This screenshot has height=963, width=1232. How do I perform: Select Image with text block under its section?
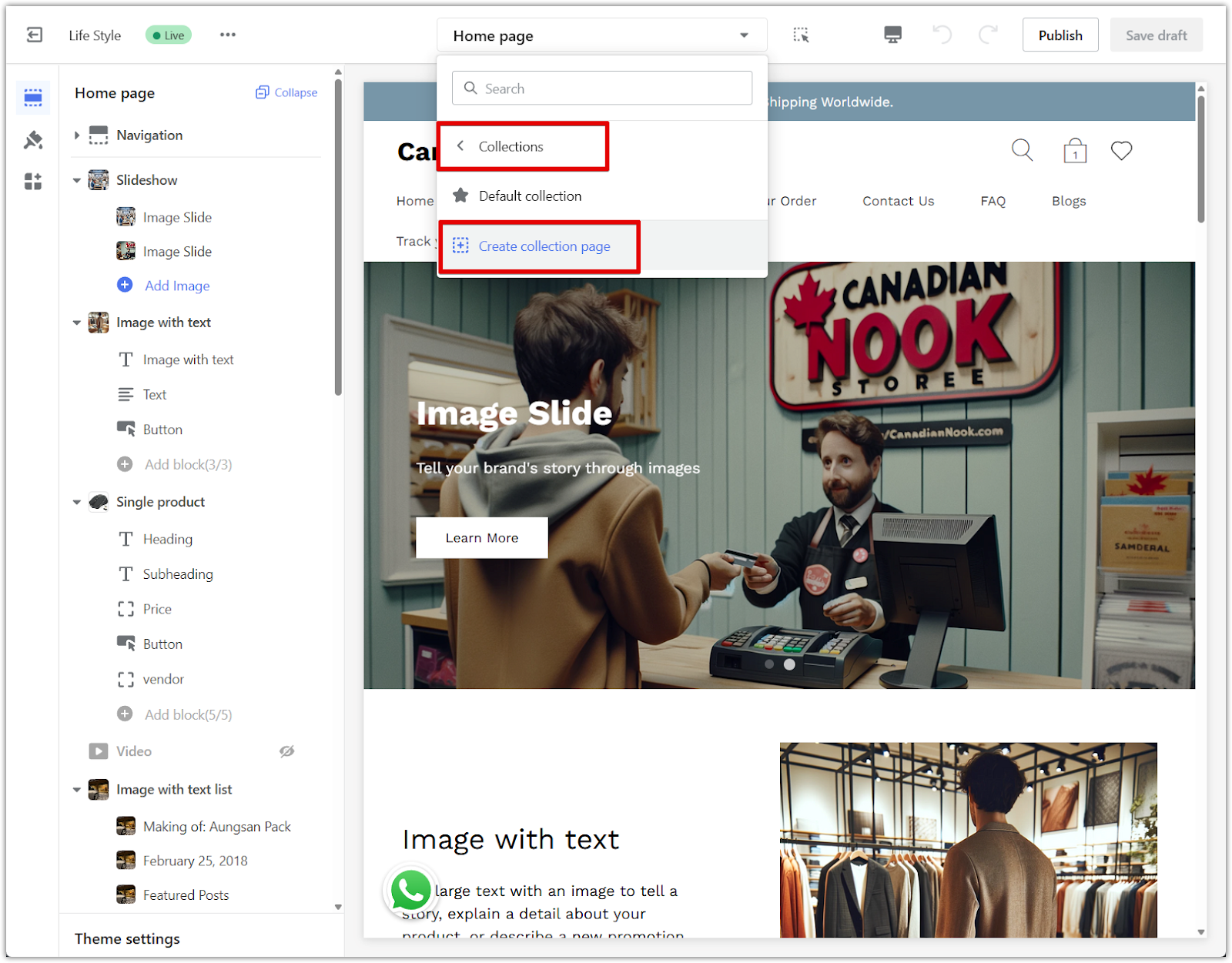(x=188, y=359)
